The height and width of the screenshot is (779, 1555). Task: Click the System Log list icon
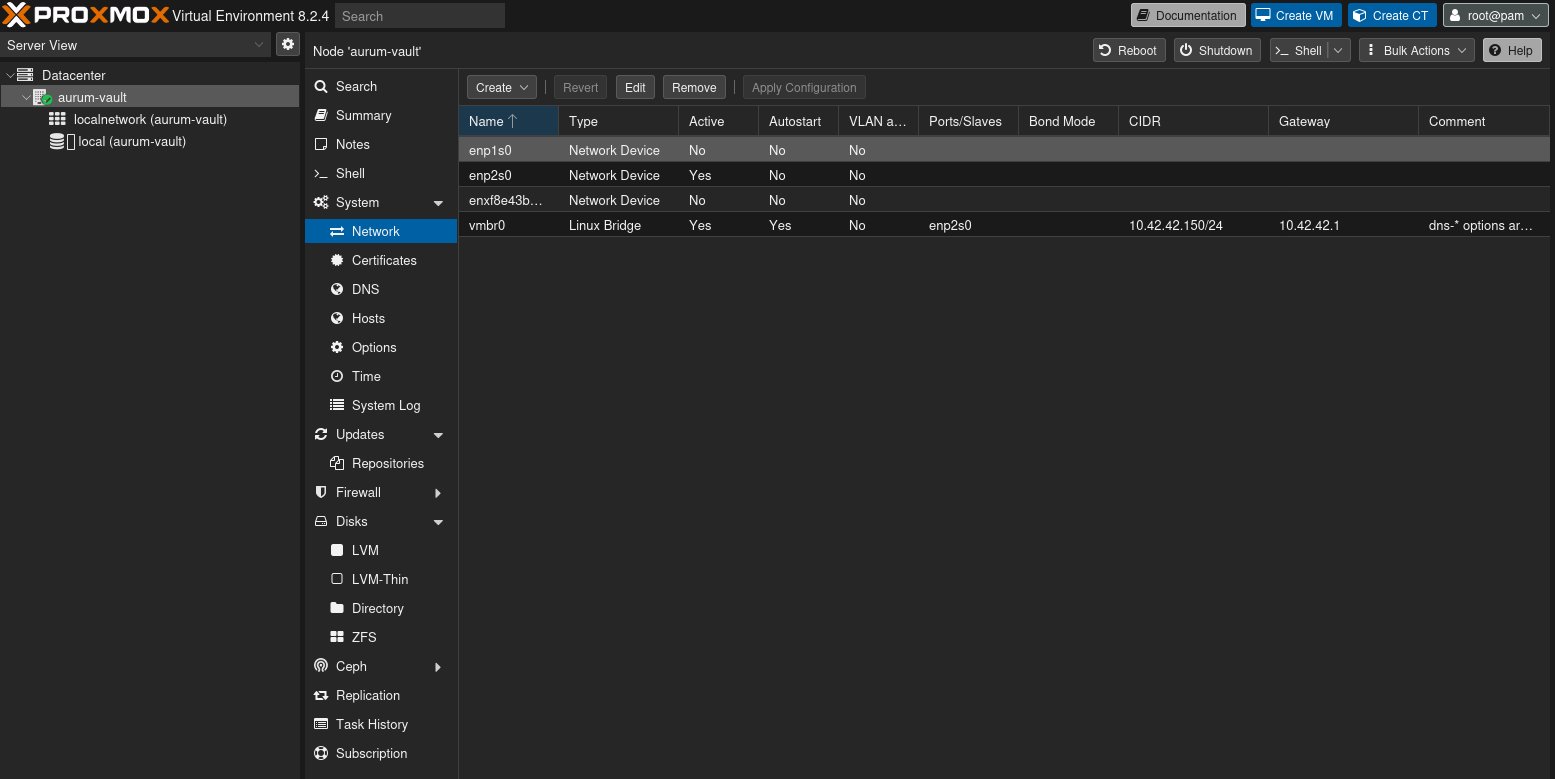337,405
